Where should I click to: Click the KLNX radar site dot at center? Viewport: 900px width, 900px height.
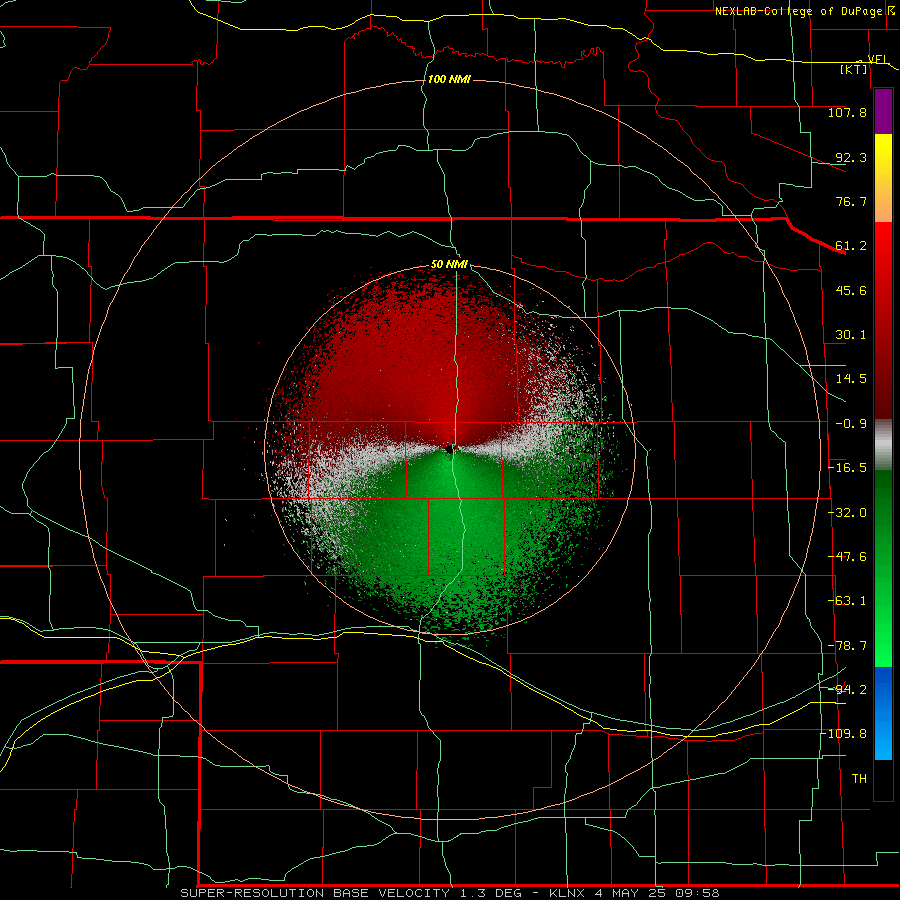[x=449, y=449]
